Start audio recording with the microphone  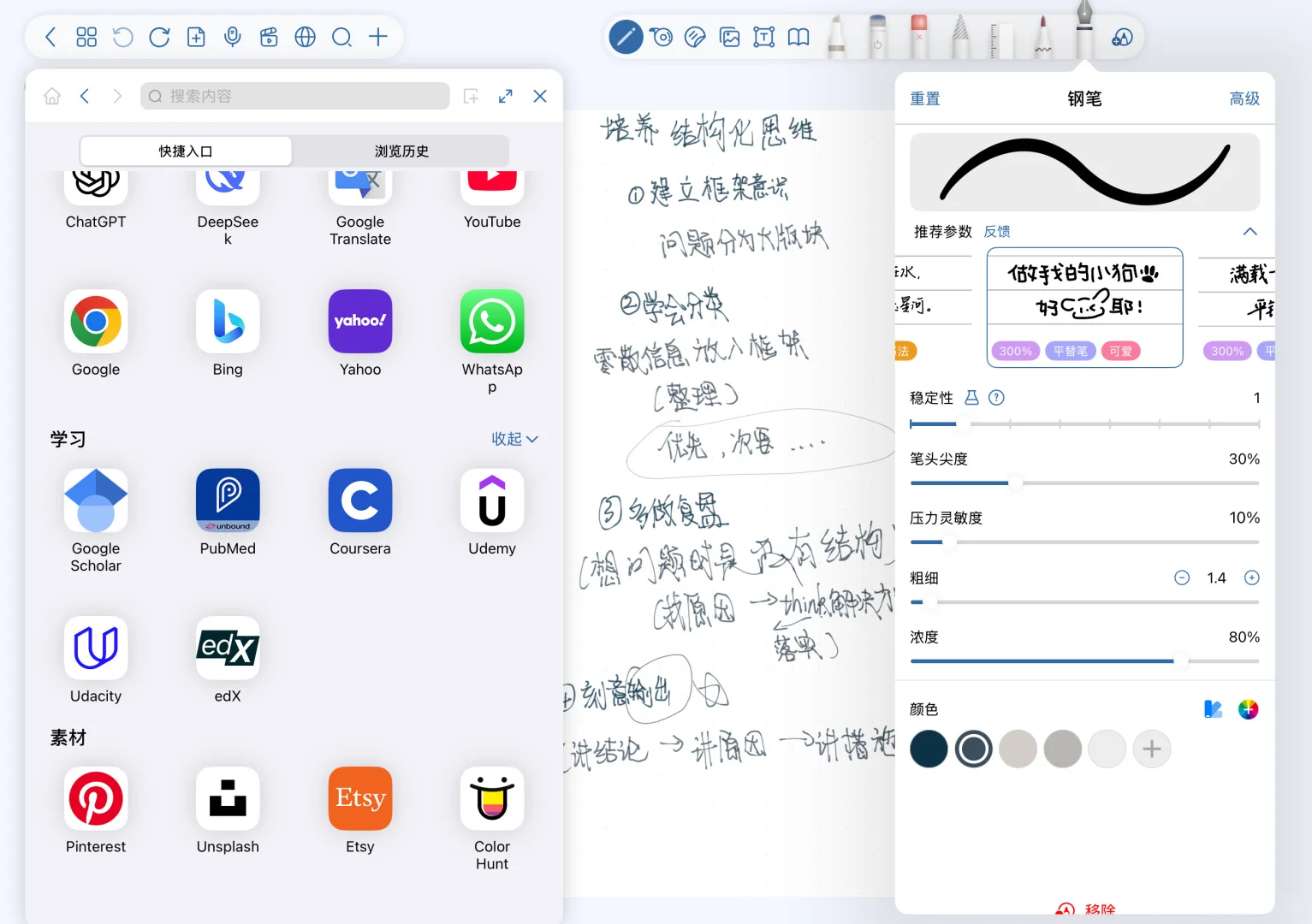click(x=232, y=37)
